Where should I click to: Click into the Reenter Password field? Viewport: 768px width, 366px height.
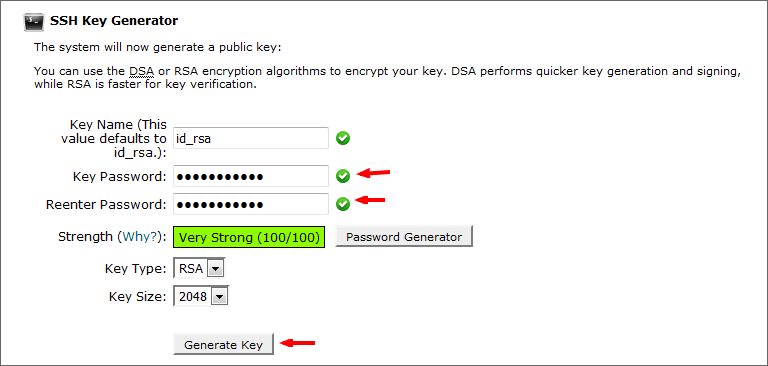tap(251, 204)
